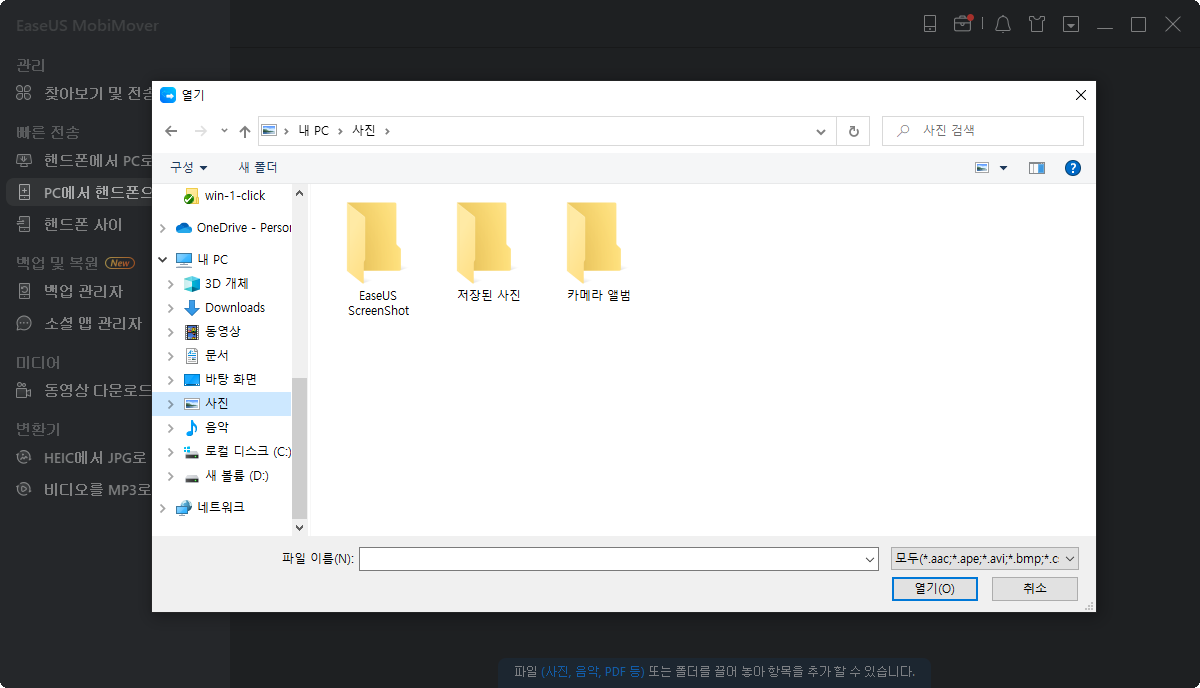Open the view options dropdown arrow
Viewport: 1200px width, 688px height.
pyautogui.click(x=1004, y=168)
